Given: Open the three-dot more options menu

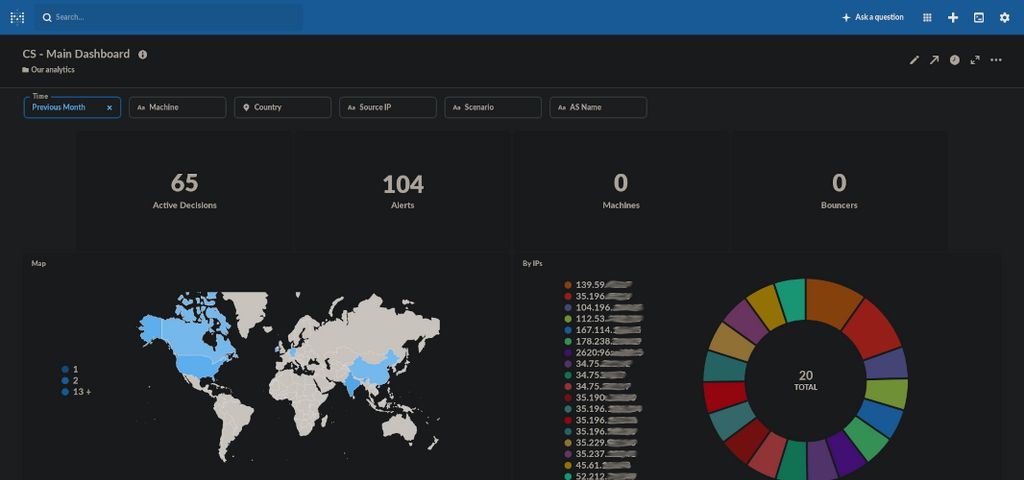Looking at the screenshot, I should [996, 60].
